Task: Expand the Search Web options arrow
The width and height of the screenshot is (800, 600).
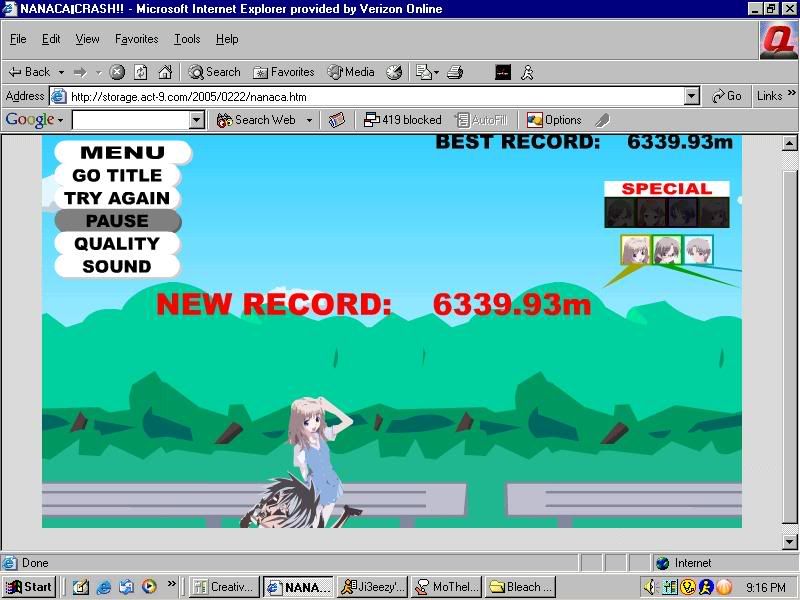Action: pos(309,120)
